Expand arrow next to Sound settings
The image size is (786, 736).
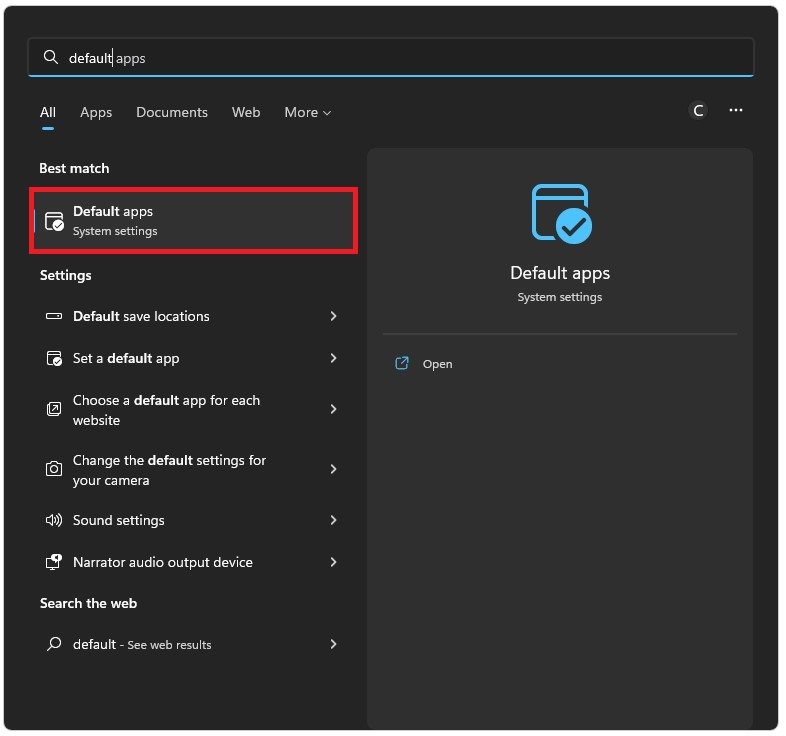pyautogui.click(x=333, y=520)
